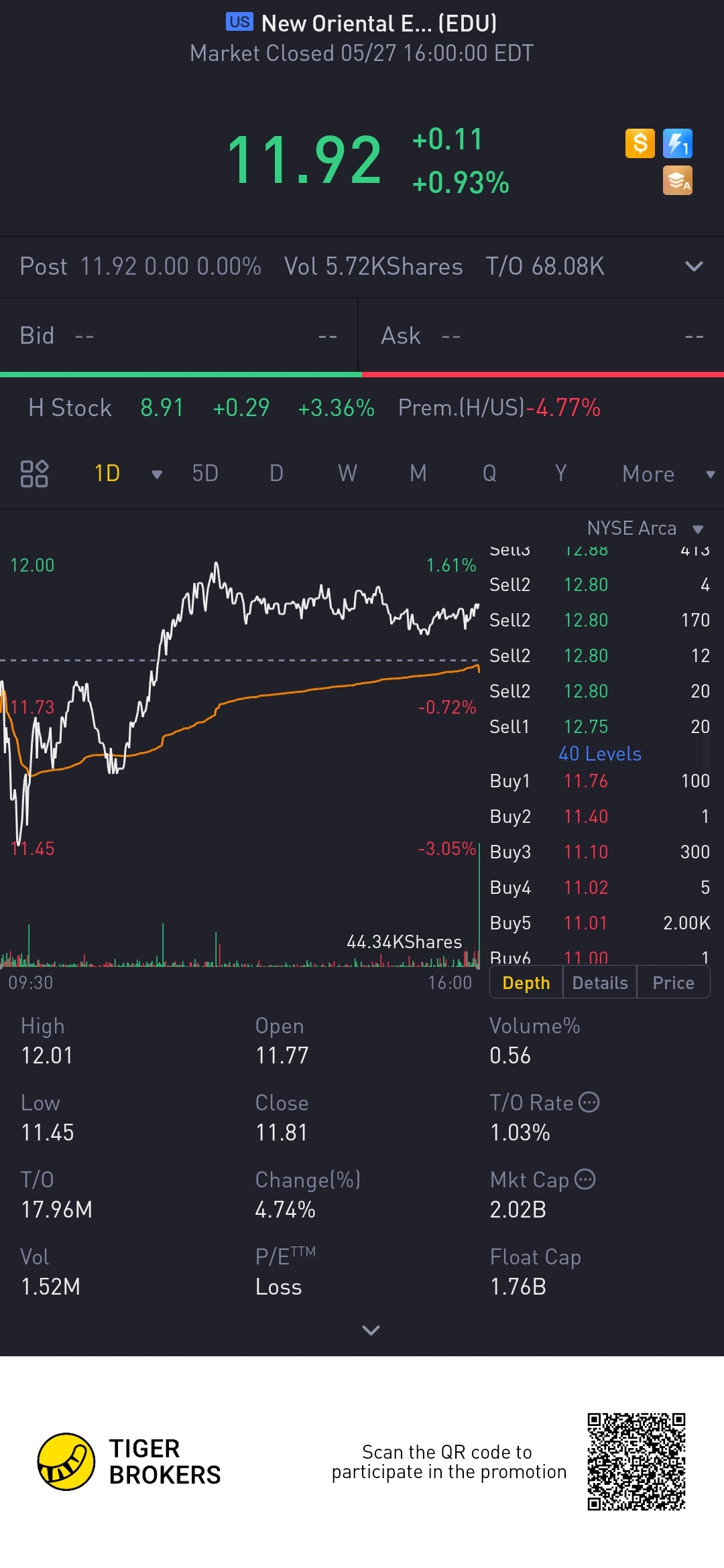Tap the US market flag badge

coord(239,22)
